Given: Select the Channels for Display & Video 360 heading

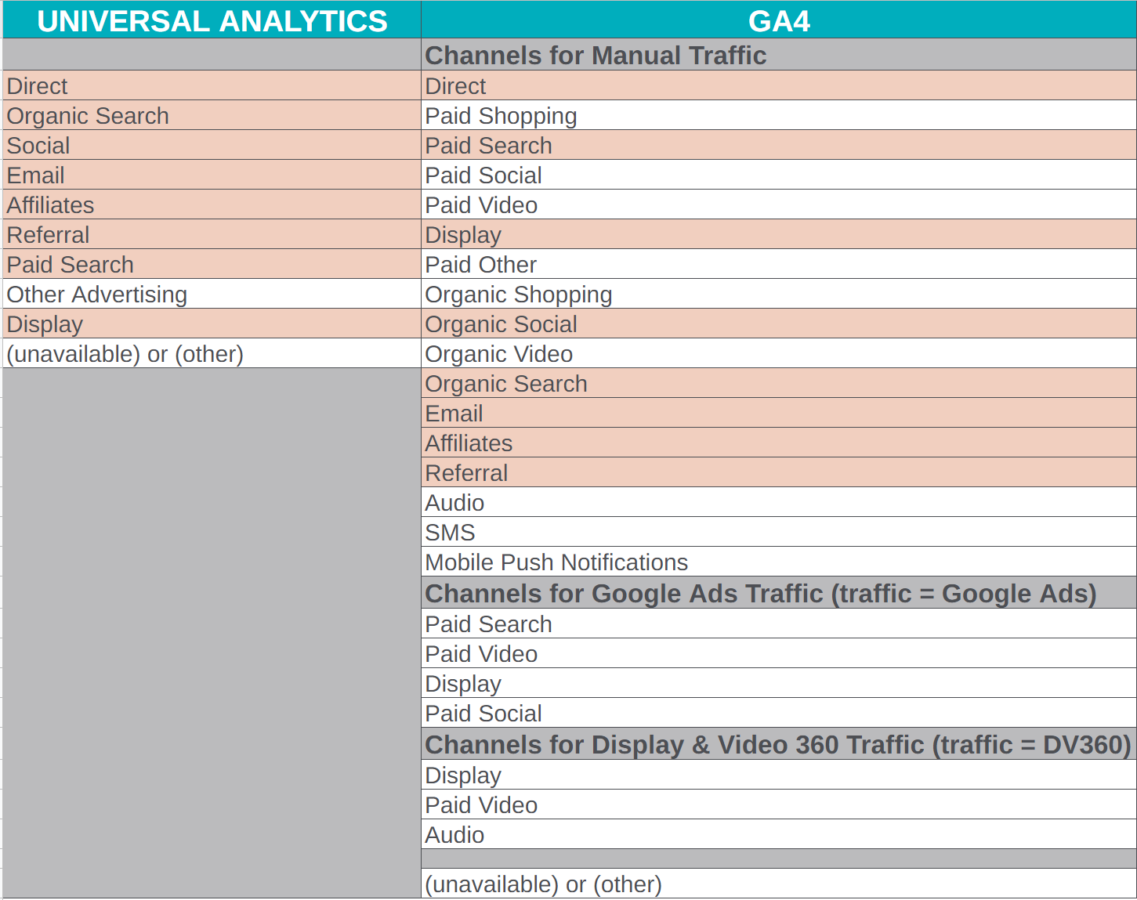Looking at the screenshot, I should (x=777, y=745).
